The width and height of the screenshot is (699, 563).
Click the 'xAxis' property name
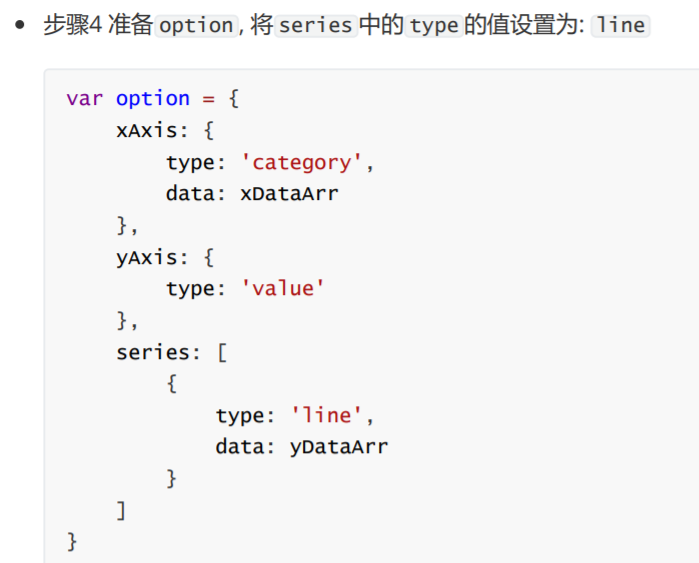(147, 131)
